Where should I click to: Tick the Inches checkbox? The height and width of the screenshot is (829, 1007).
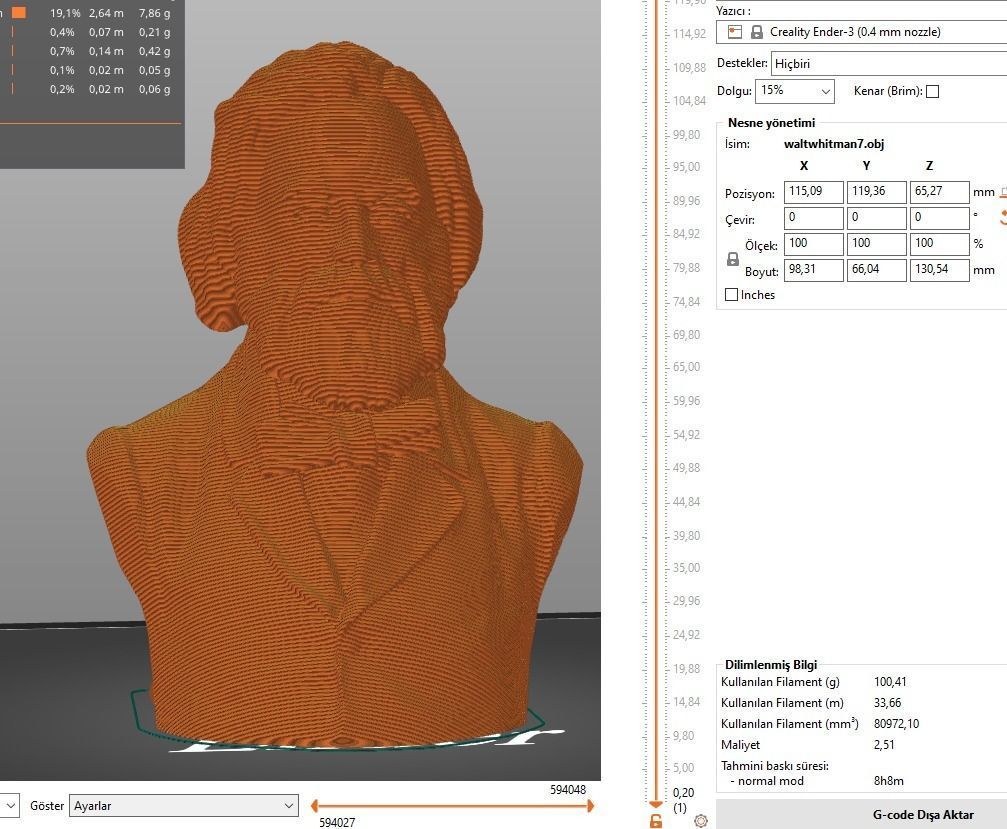tap(731, 295)
